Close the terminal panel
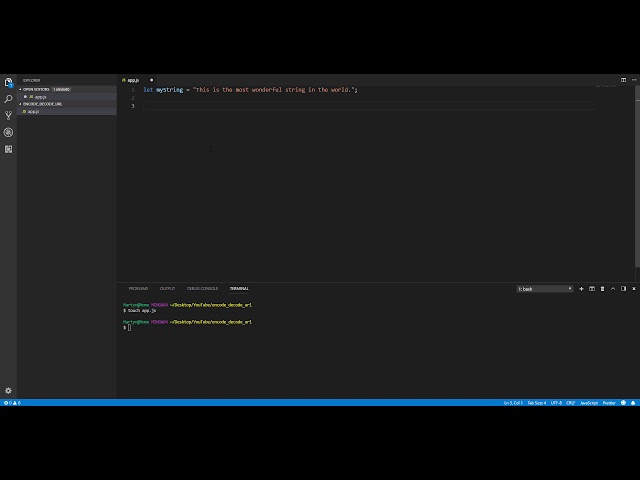The height and width of the screenshot is (480, 640). click(634, 289)
